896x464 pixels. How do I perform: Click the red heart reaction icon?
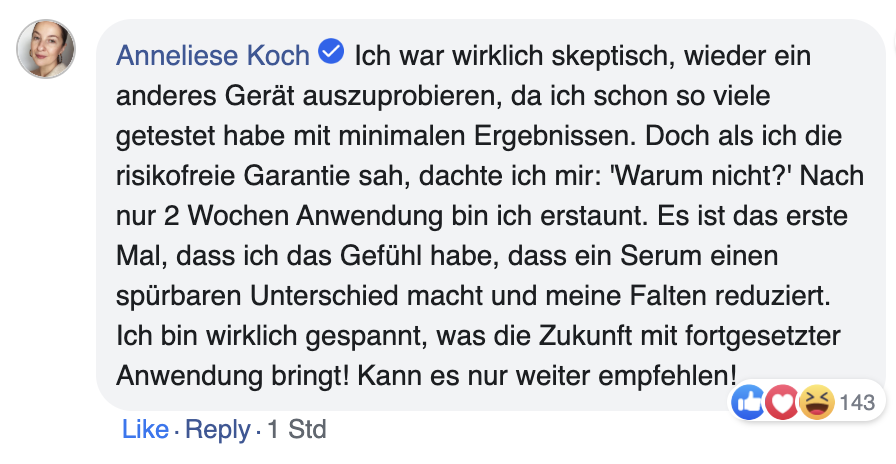click(783, 403)
